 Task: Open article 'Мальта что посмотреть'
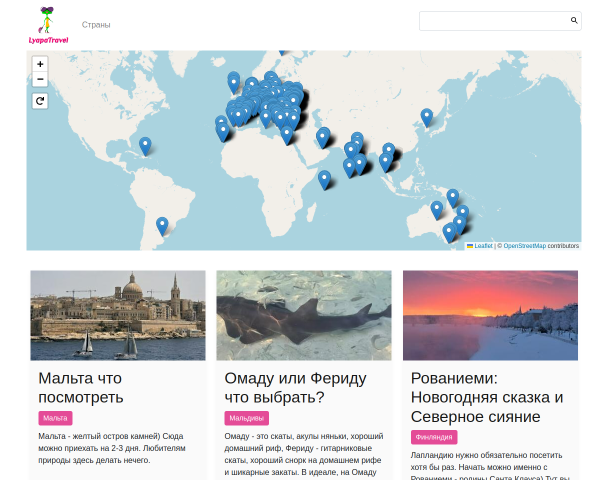(81, 388)
